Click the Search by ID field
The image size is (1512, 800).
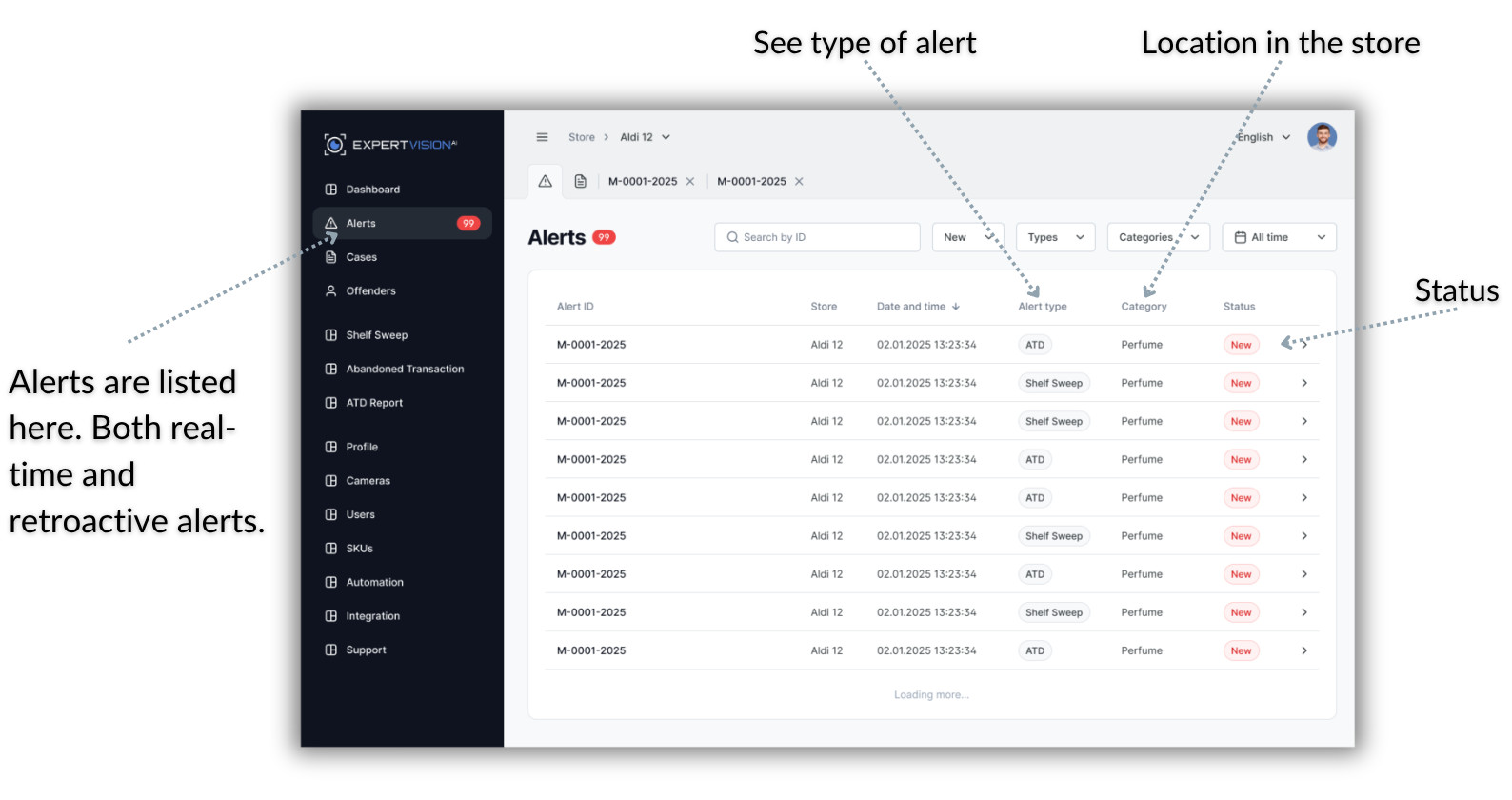[x=817, y=237]
